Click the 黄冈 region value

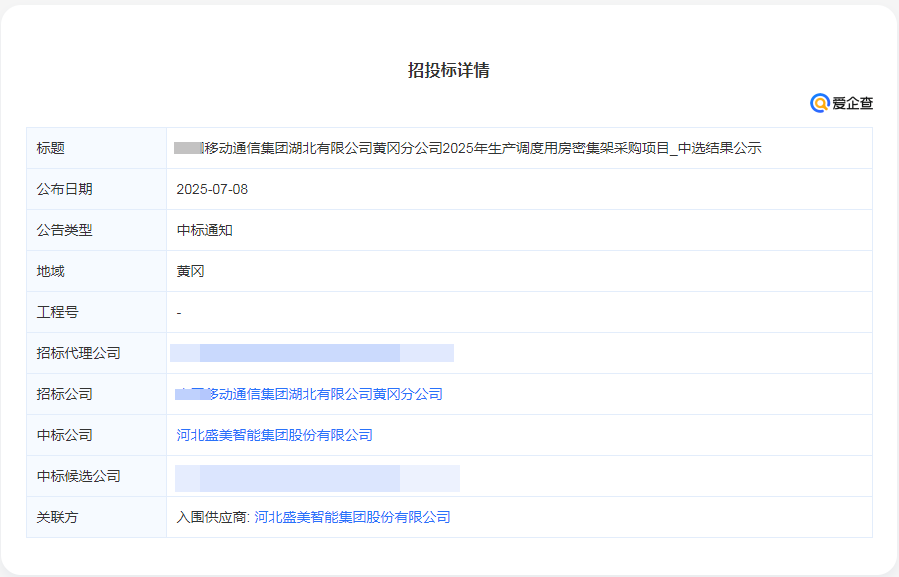click(x=190, y=271)
